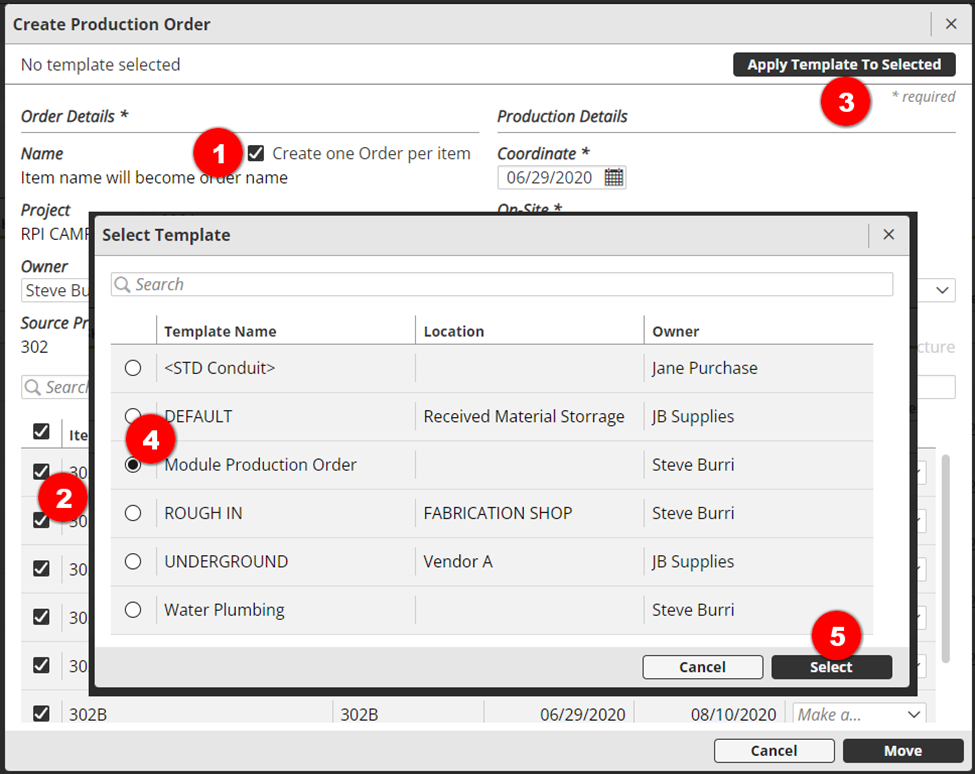Toggle the select-all items header checkbox

click(41, 431)
